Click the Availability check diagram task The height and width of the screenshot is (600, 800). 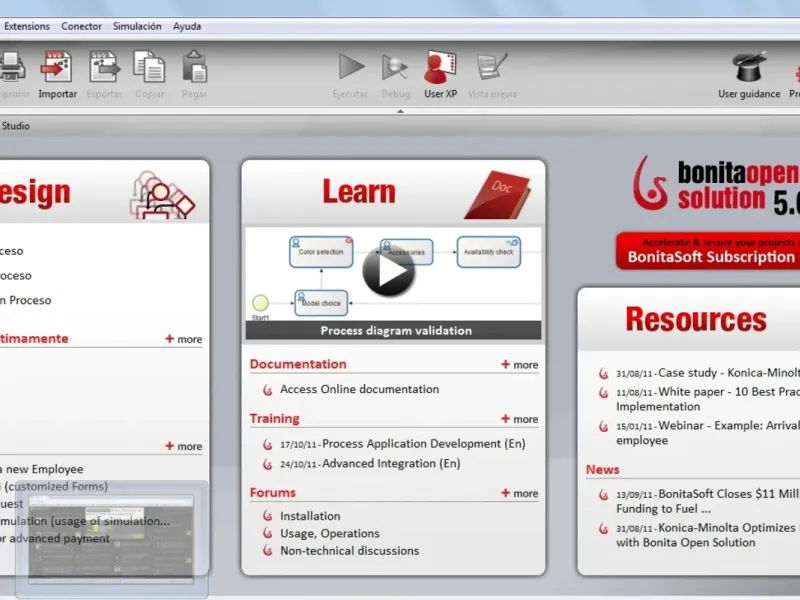[x=489, y=252]
